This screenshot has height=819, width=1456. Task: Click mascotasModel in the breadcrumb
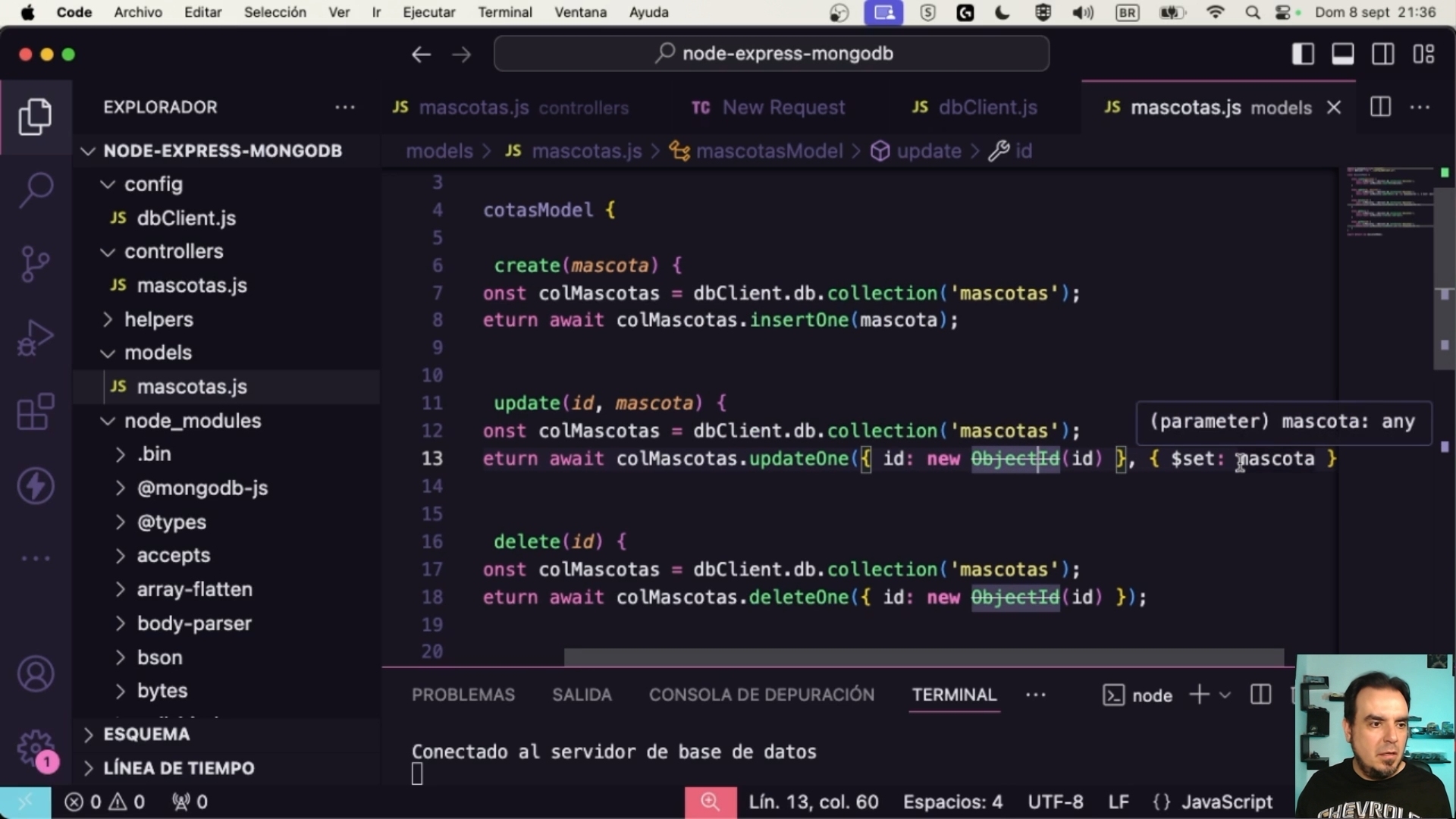(x=769, y=151)
